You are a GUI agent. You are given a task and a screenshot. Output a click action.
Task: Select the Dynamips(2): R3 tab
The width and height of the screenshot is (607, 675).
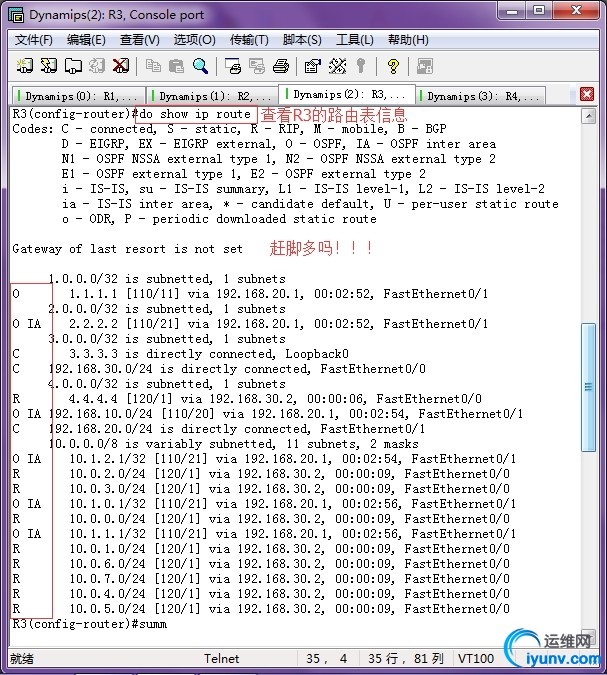(x=347, y=94)
